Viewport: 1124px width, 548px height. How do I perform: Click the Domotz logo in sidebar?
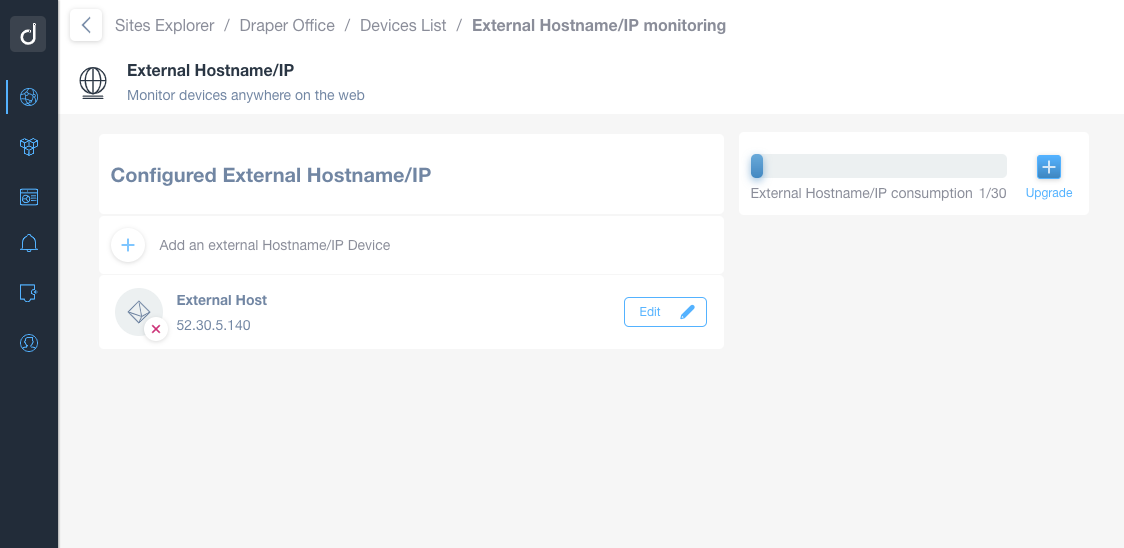coord(28,34)
